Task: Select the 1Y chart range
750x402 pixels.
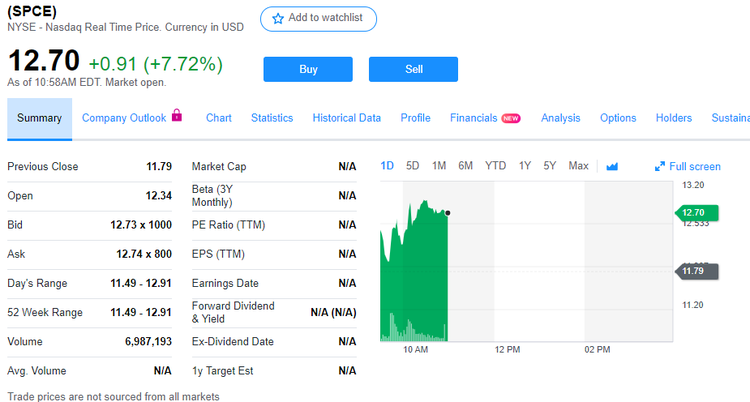Action: [x=525, y=166]
